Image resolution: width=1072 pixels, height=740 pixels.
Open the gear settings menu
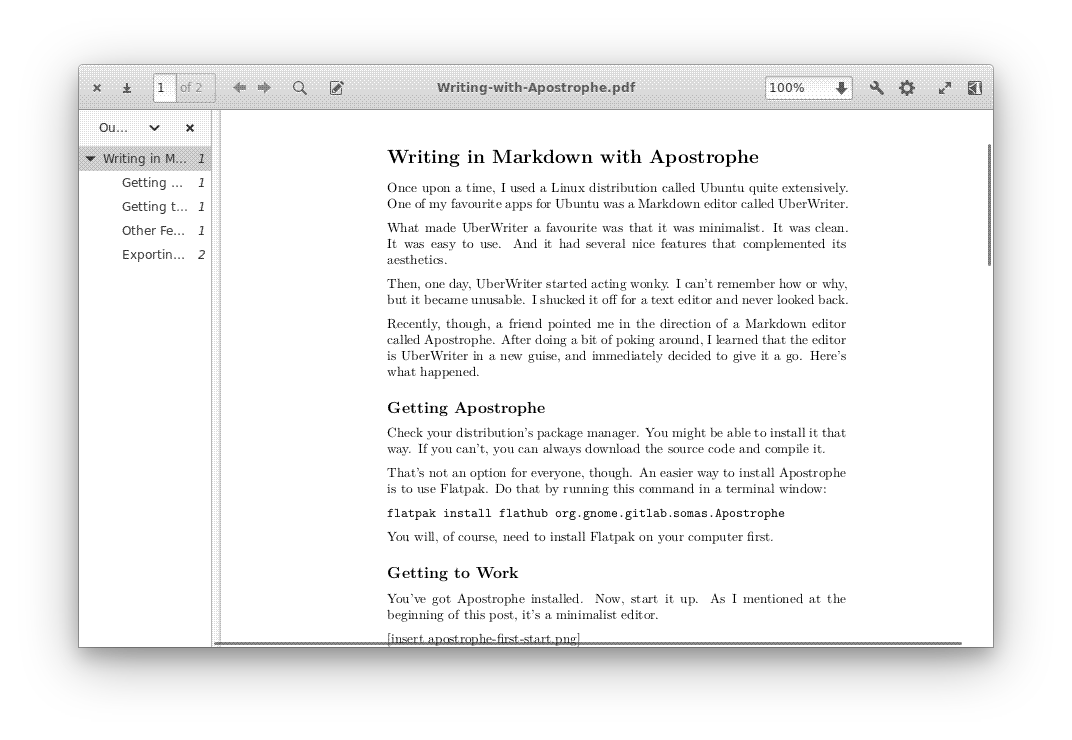click(x=907, y=88)
